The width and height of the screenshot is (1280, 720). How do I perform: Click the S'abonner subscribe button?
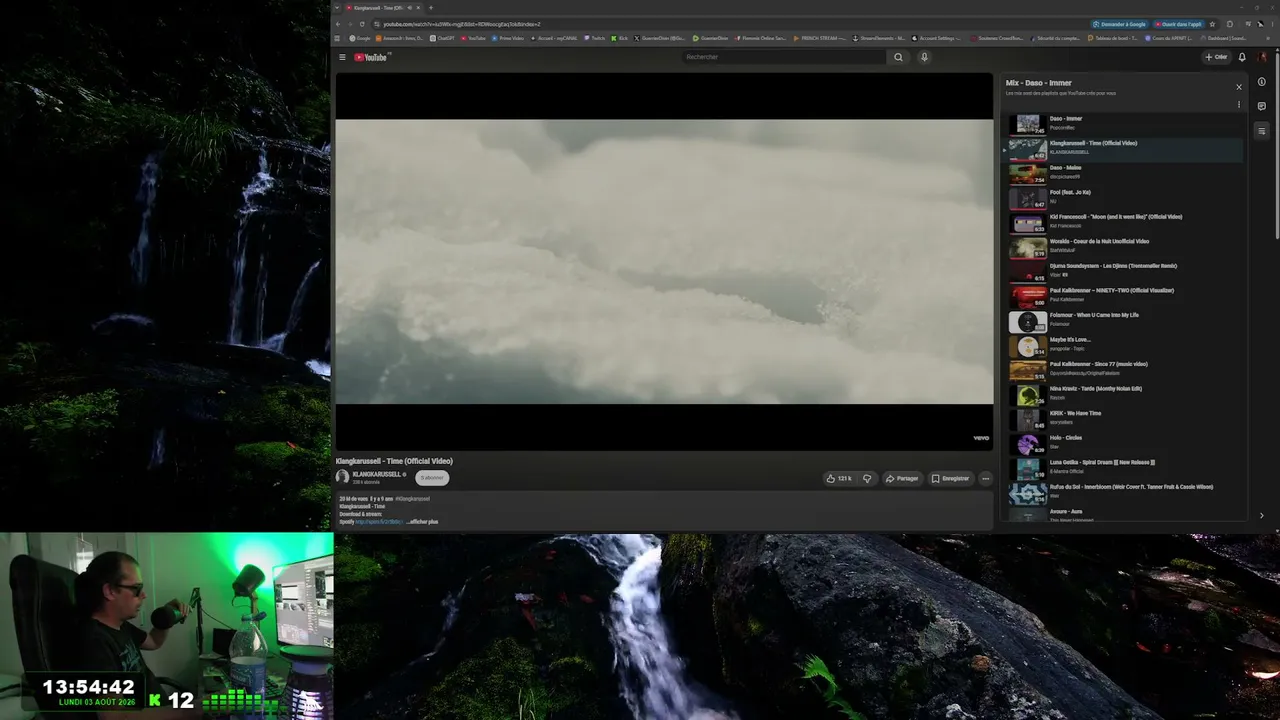point(432,478)
